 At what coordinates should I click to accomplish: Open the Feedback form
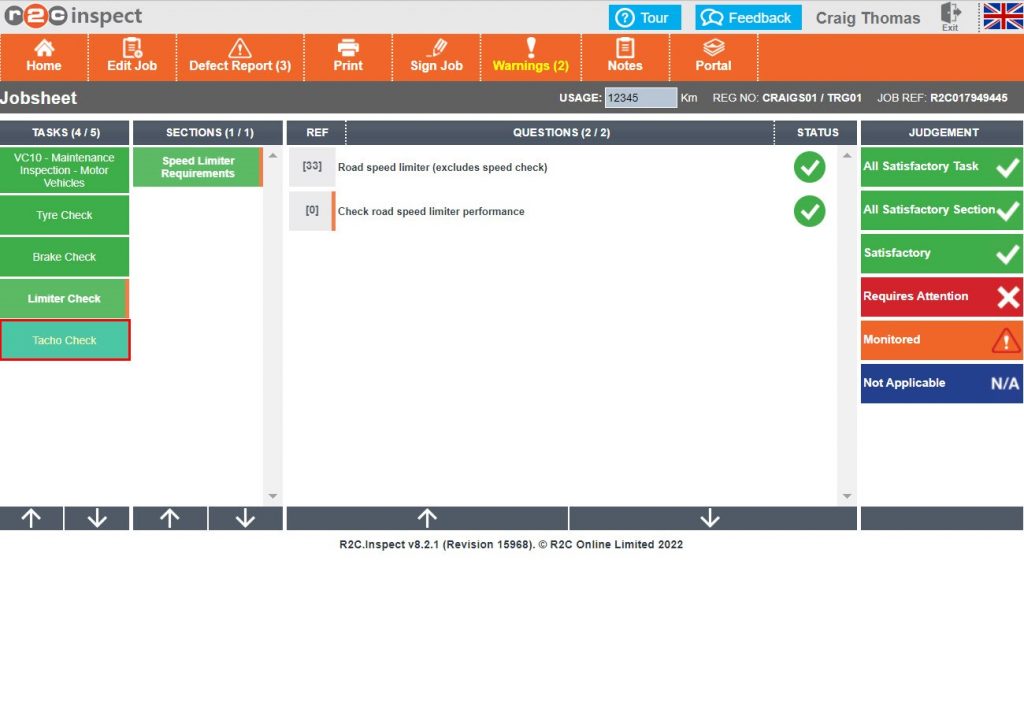747,16
